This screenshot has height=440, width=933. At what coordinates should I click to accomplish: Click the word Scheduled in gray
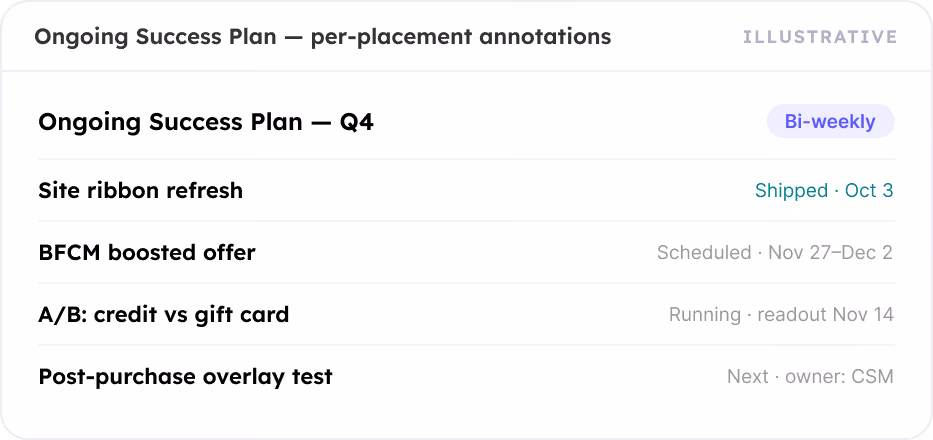[x=704, y=252]
